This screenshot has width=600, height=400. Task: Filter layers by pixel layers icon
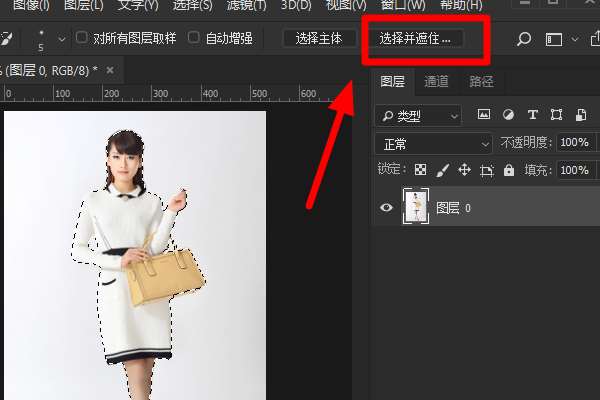[484, 114]
